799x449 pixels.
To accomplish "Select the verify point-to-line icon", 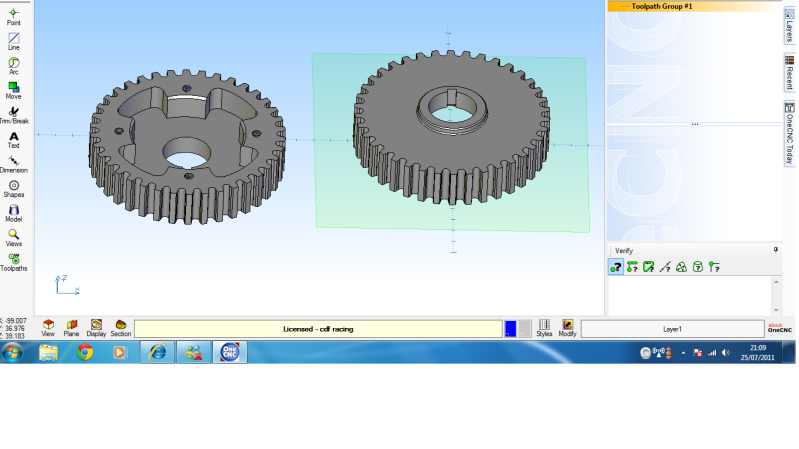I will 714,267.
